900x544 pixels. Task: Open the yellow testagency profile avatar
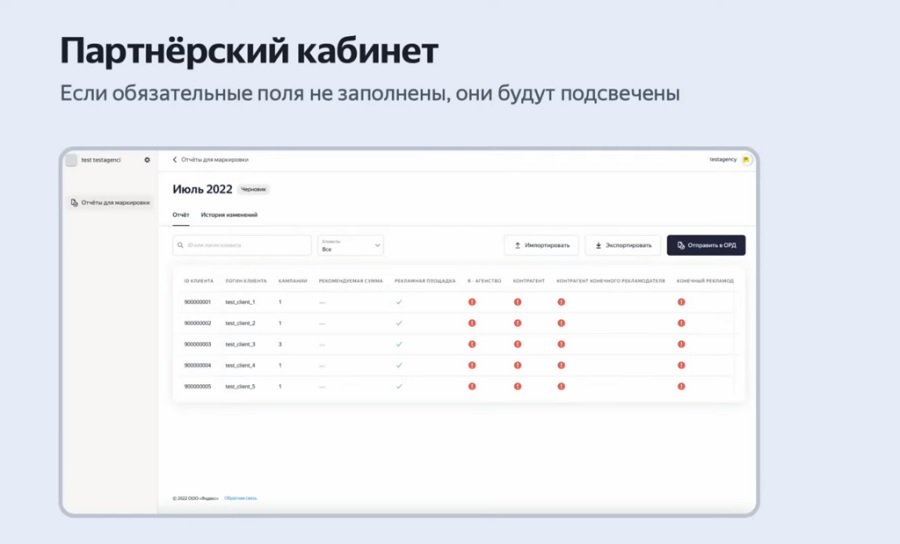coord(746,160)
